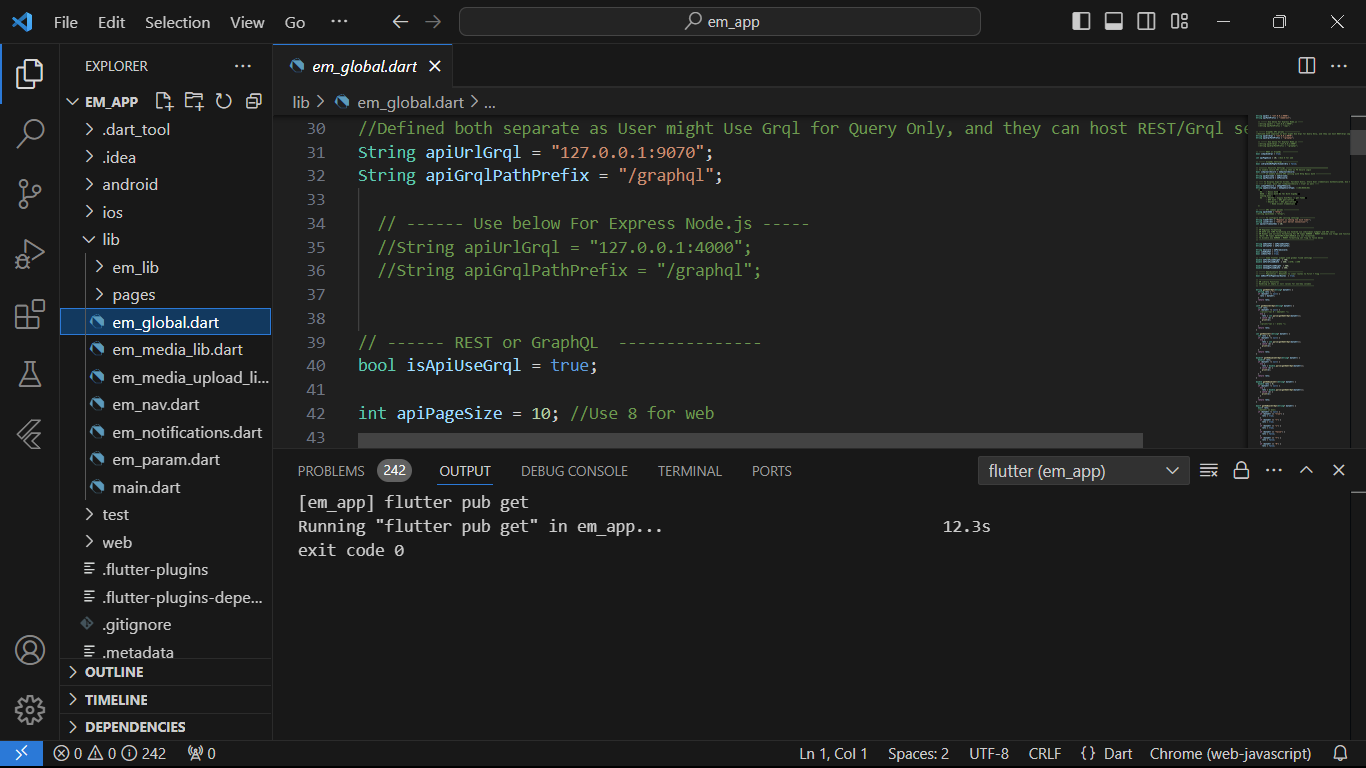Click errors and warnings count in status bar
The width and height of the screenshot is (1366, 768).
(110, 754)
